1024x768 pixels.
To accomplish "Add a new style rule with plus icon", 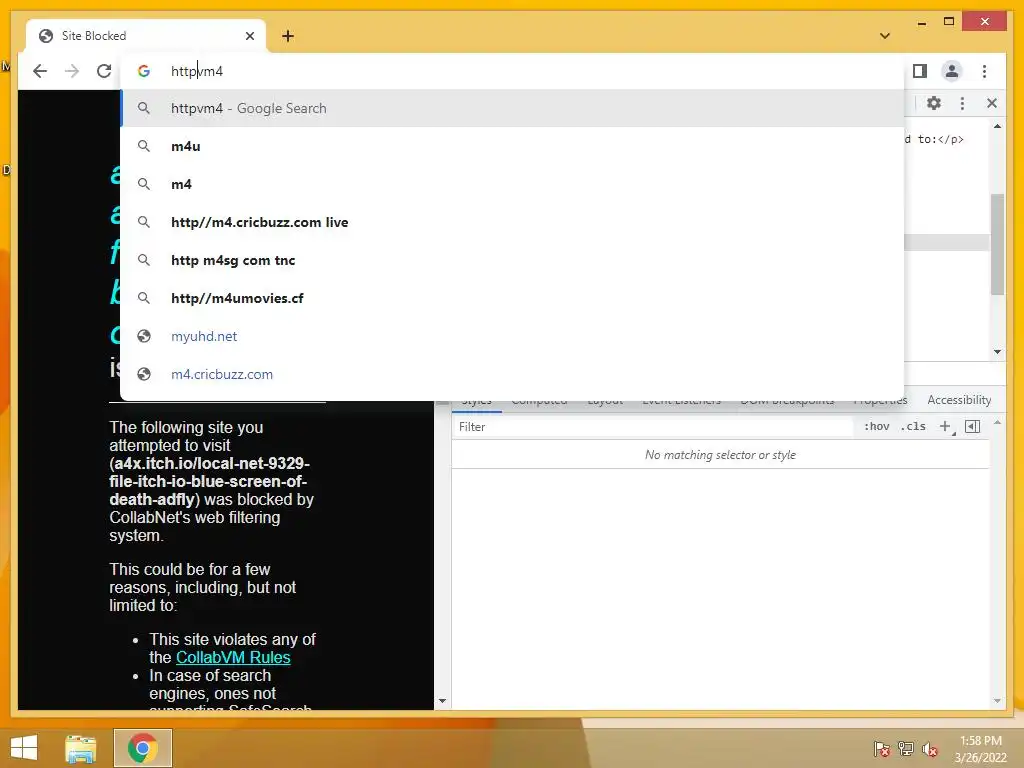I will coord(945,426).
